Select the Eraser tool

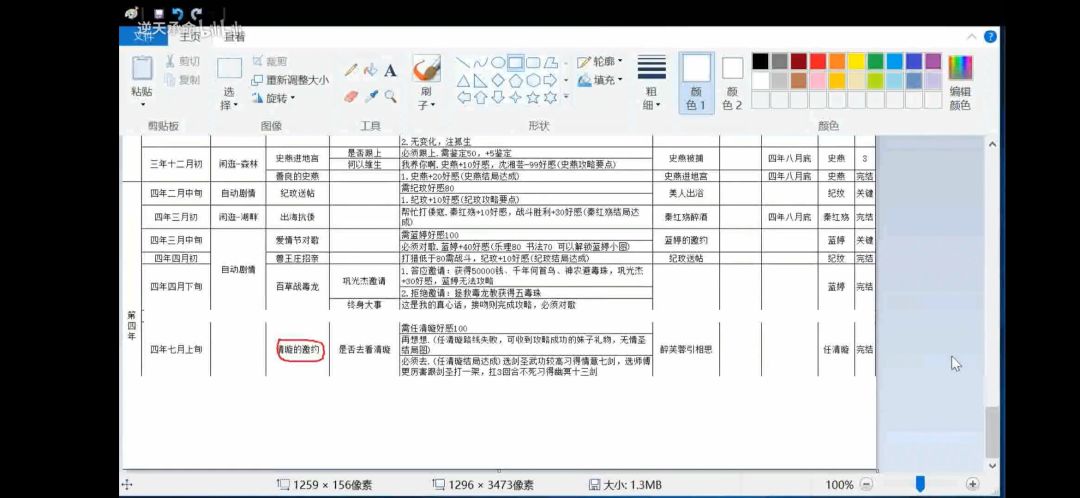351,96
